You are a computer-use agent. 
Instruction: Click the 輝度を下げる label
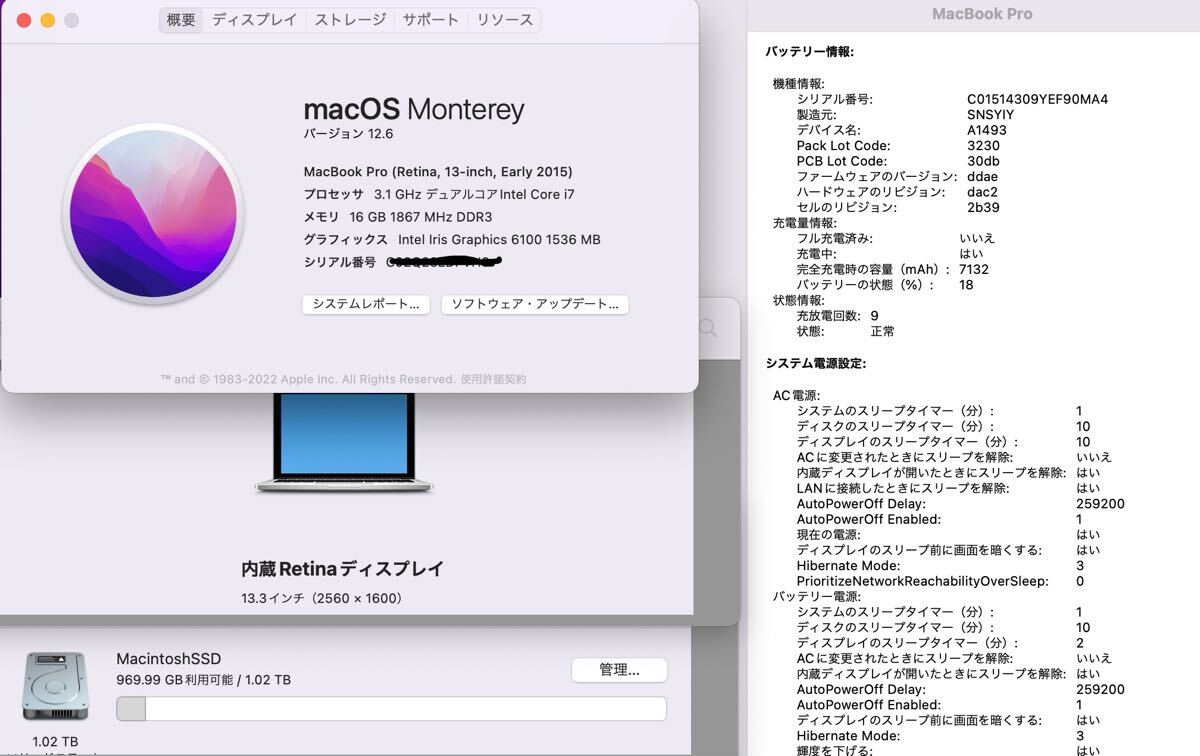click(x=834, y=750)
